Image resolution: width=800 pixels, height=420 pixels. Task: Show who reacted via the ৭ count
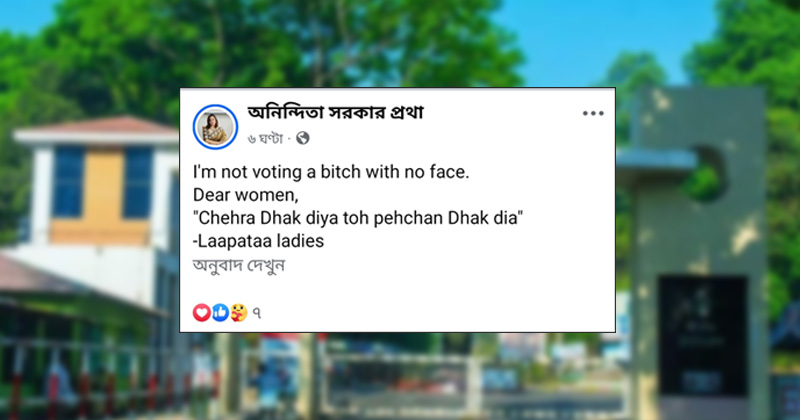257,313
